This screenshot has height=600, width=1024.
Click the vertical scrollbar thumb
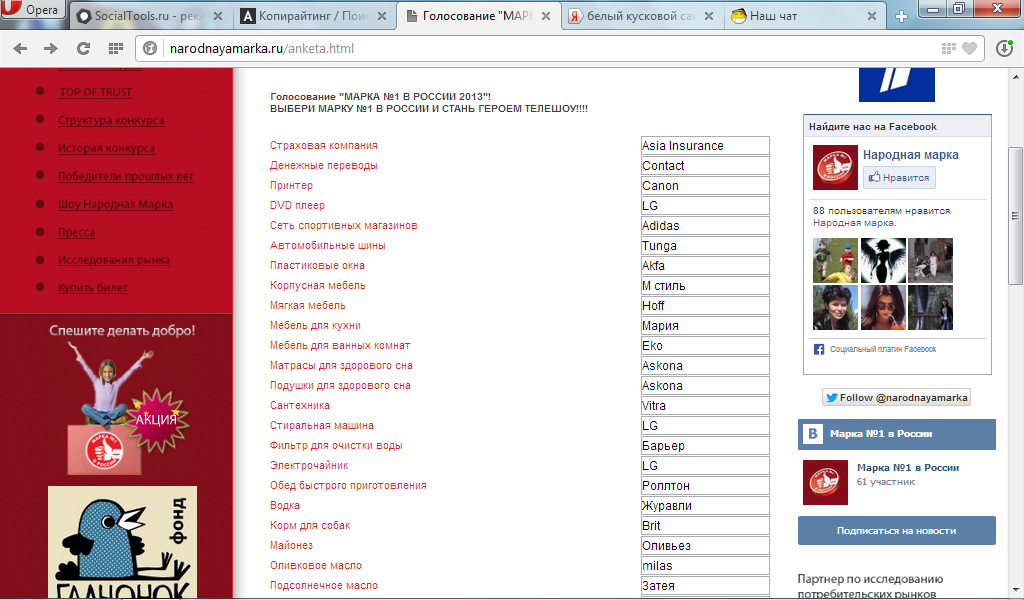1015,215
